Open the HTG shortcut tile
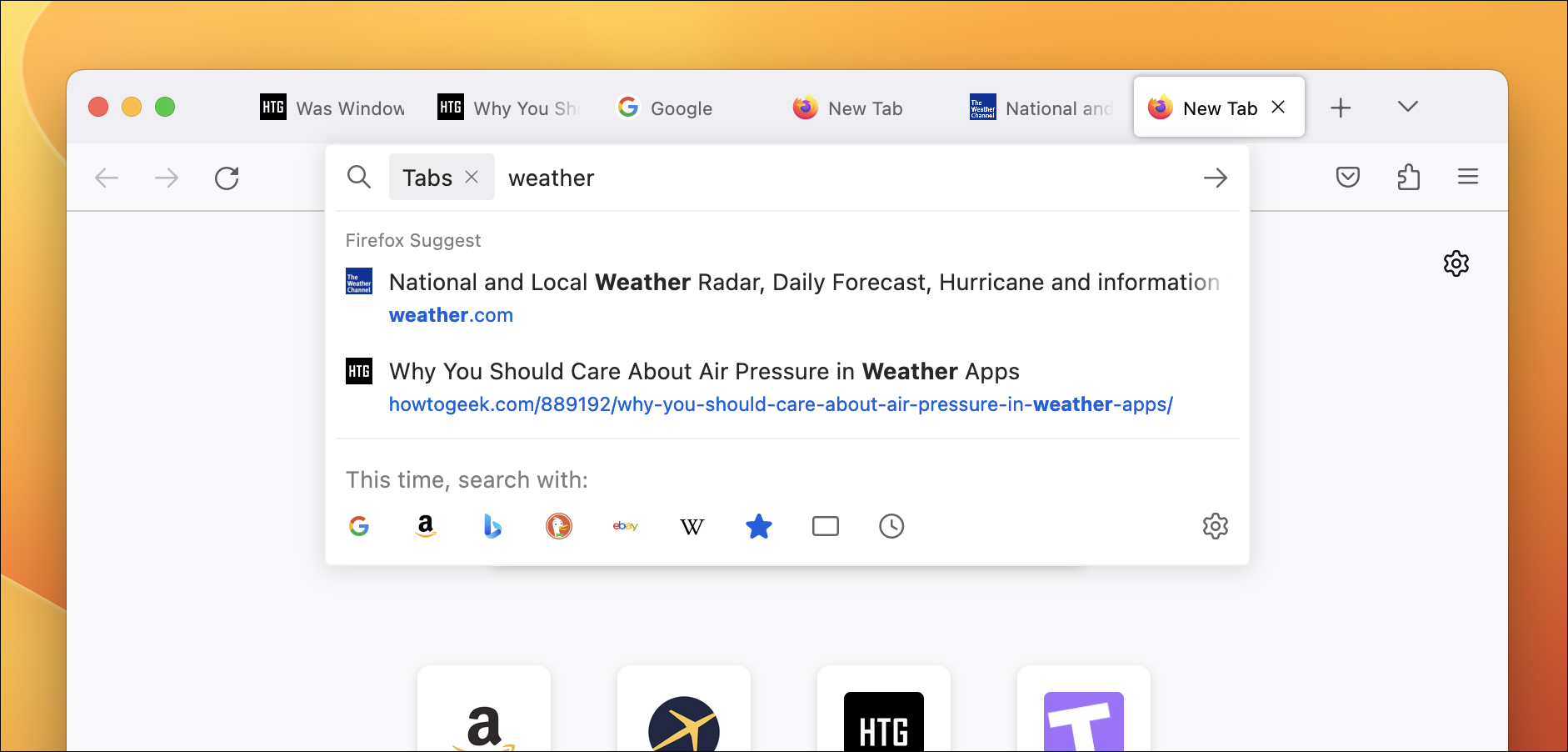1568x752 pixels. click(x=884, y=709)
